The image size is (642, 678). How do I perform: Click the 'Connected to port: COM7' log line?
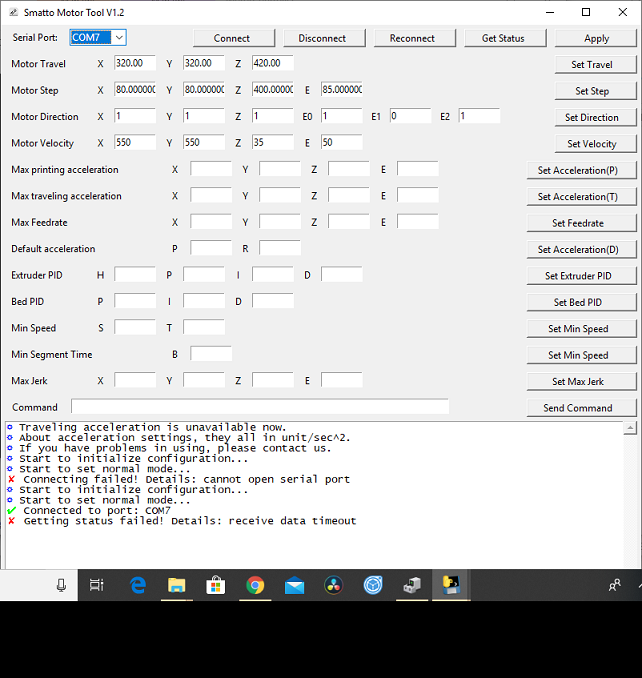point(97,510)
